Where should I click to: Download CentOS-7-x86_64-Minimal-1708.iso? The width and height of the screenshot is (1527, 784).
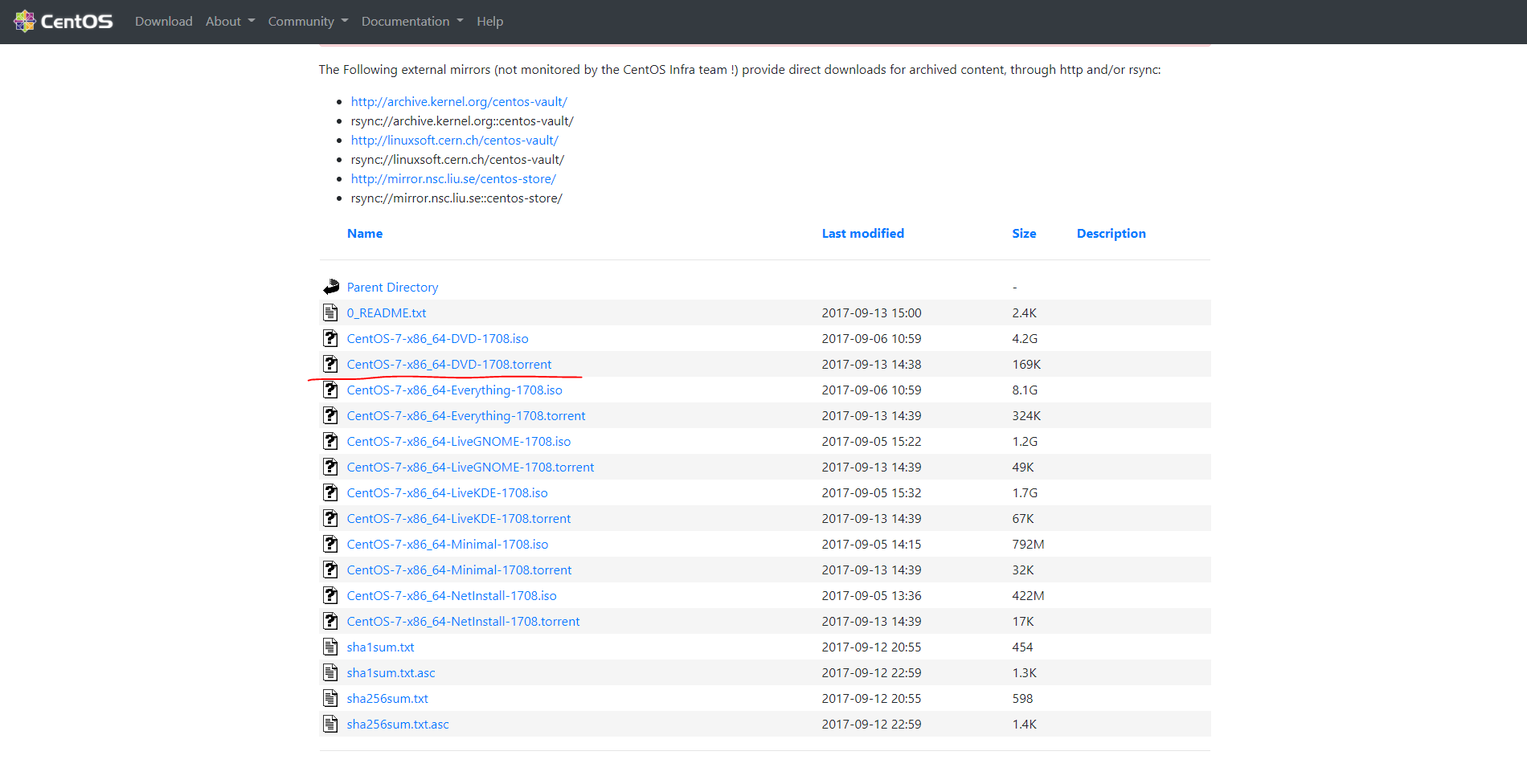coord(448,544)
